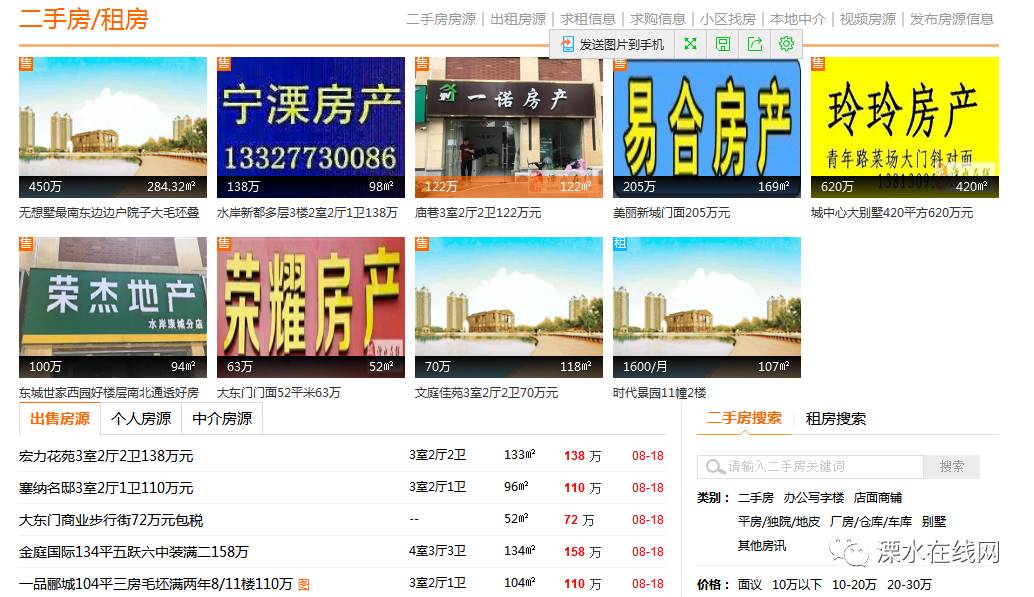Image resolution: width=1034 pixels, height=597 pixels.
Task: Open 宏力花苑3室2厅2卫138万元 listing
Action: tap(106, 456)
